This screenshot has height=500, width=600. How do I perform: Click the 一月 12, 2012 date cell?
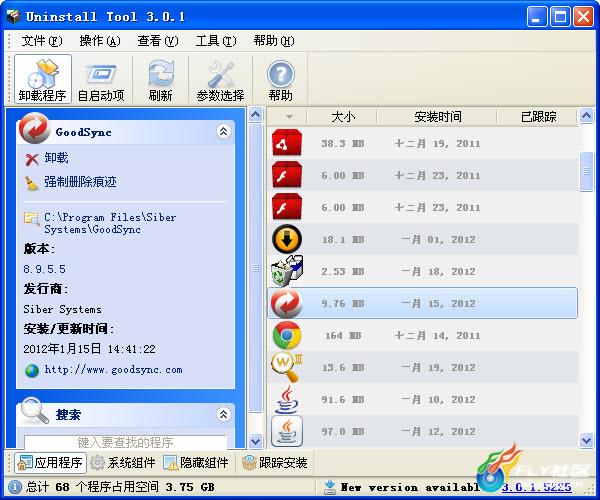coord(438,432)
